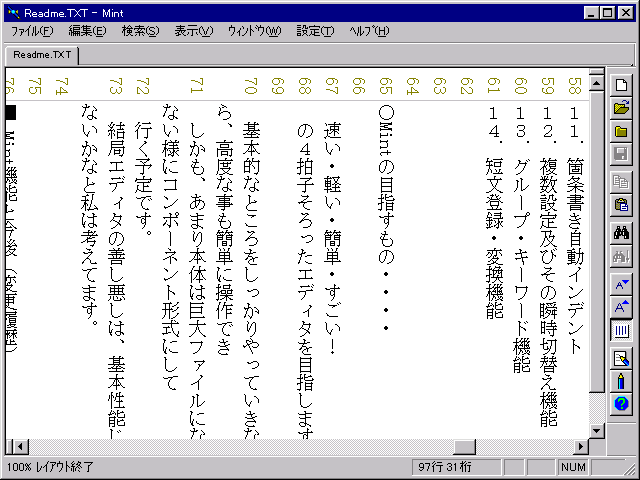640x480 pixels.
Task: Click the line 行く予定です。
Action: (x=143, y=180)
